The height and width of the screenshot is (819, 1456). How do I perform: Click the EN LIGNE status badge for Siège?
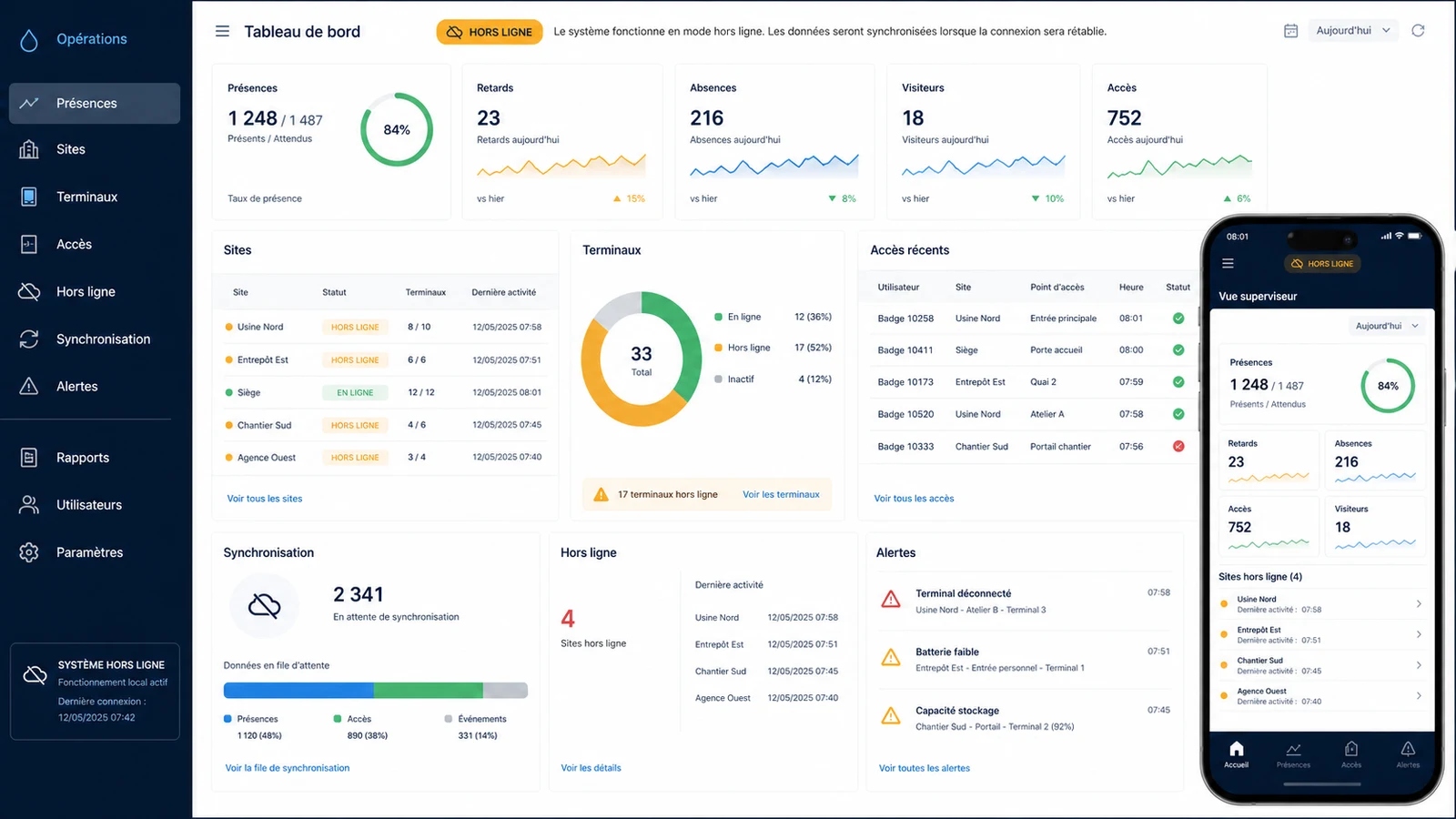click(x=355, y=393)
